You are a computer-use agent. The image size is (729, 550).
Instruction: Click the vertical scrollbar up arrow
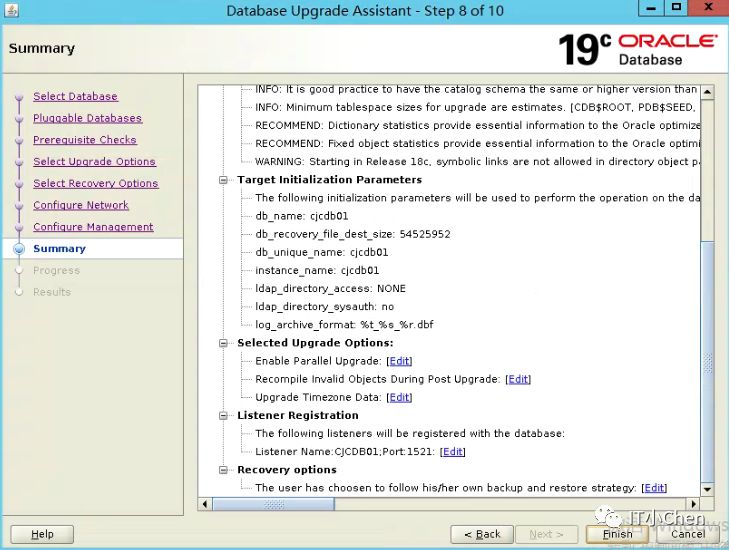tap(707, 92)
